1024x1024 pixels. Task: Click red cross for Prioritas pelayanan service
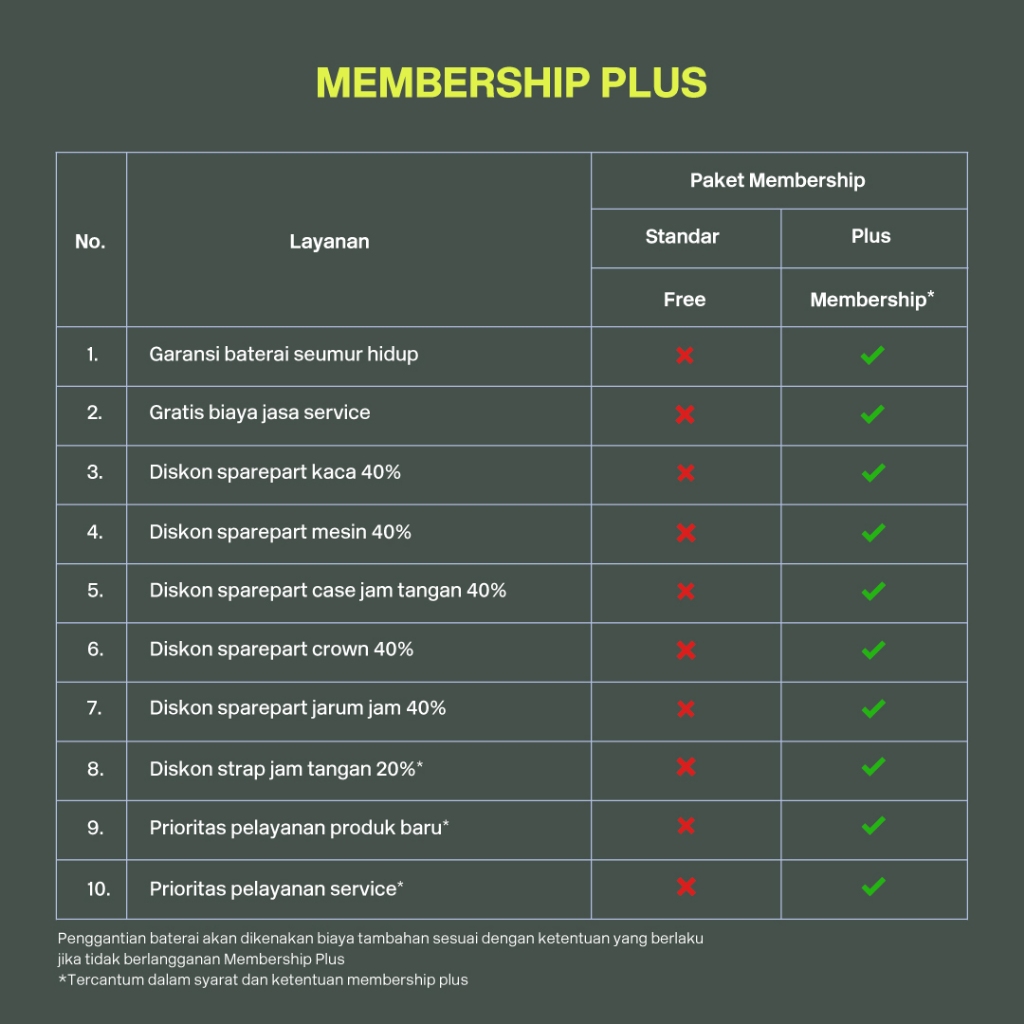click(685, 886)
